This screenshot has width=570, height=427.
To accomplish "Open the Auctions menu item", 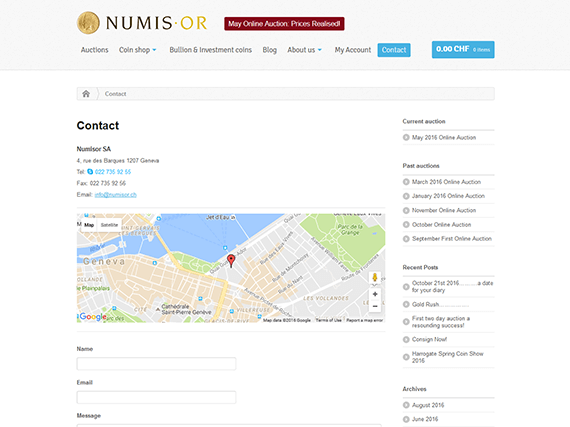I will tap(95, 50).
